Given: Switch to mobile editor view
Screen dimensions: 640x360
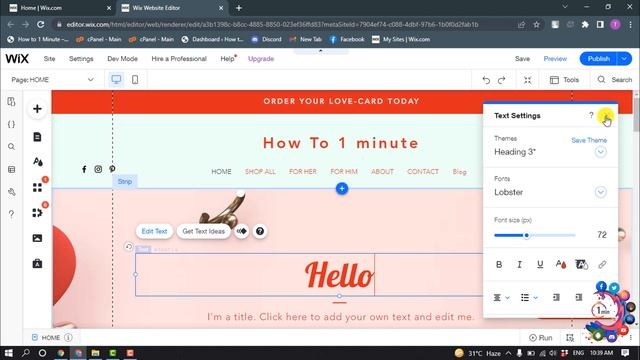Looking at the screenshot, I should 135,80.
